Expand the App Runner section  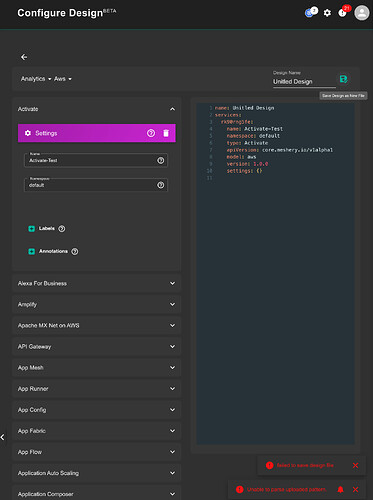pyautogui.click(x=97, y=389)
